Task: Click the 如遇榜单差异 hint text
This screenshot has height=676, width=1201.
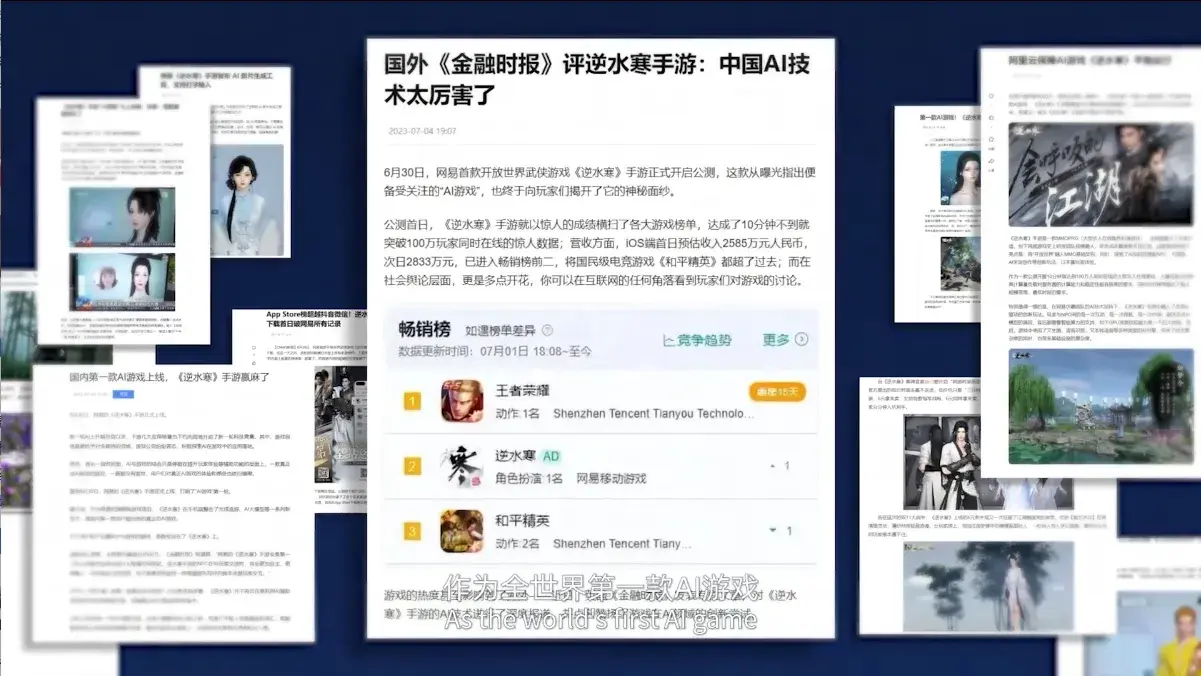Action: pyautogui.click(x=500, y=331)
